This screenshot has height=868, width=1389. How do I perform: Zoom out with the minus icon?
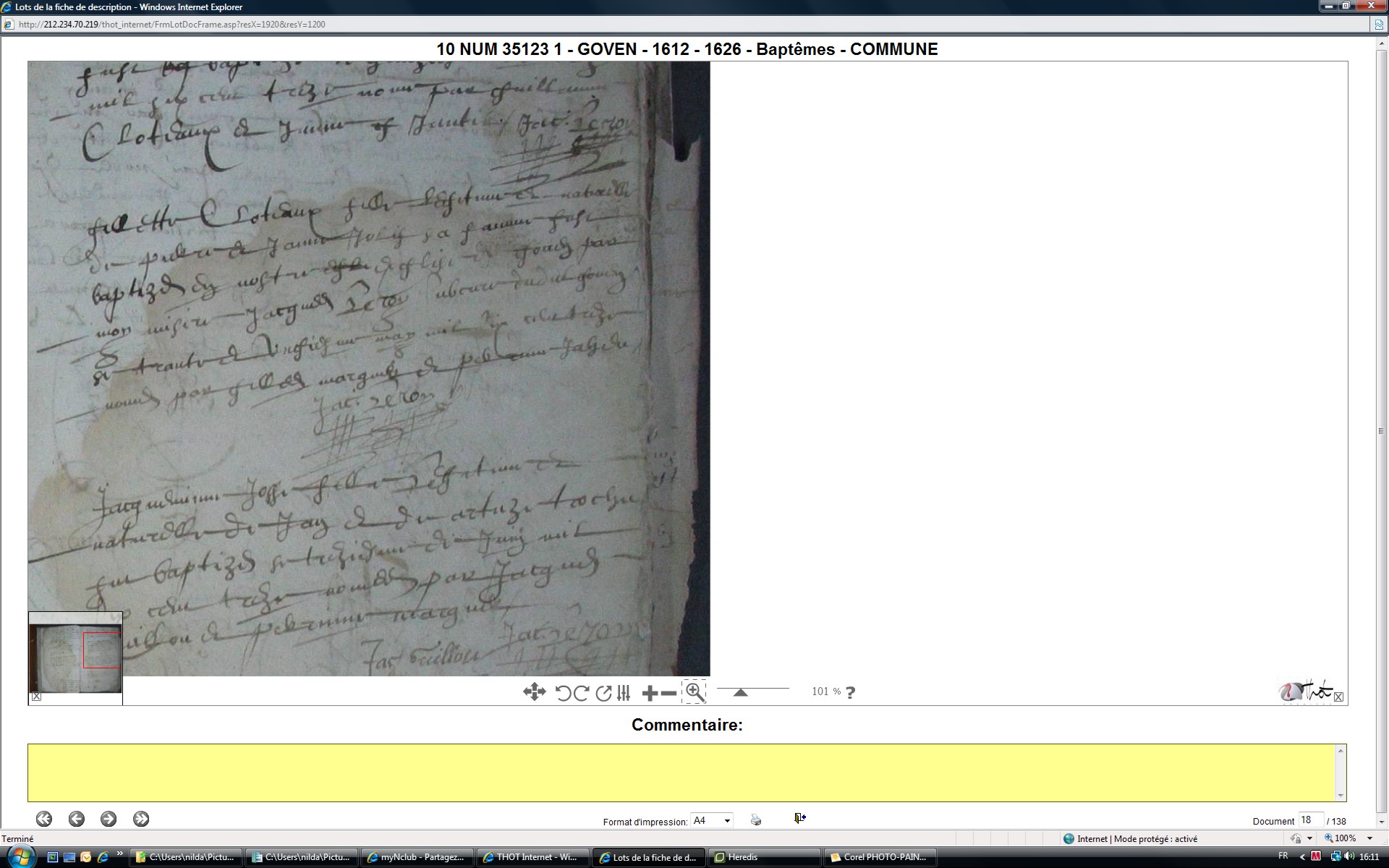pyautogui.click(x=669, y=693)
